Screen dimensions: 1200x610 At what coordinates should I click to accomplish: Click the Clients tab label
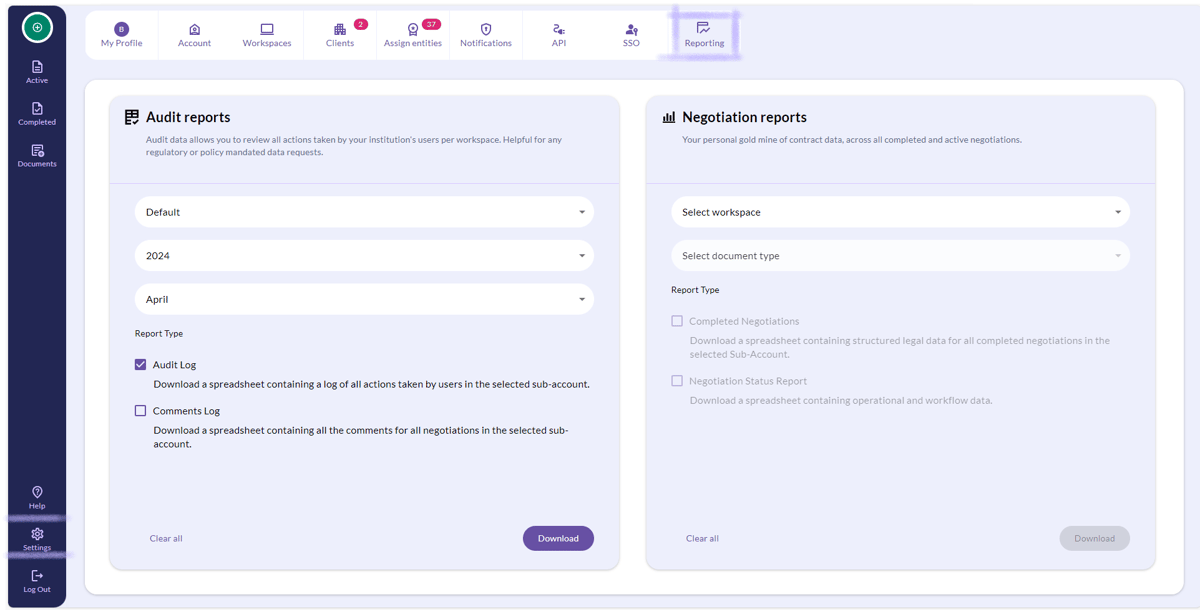340,43
